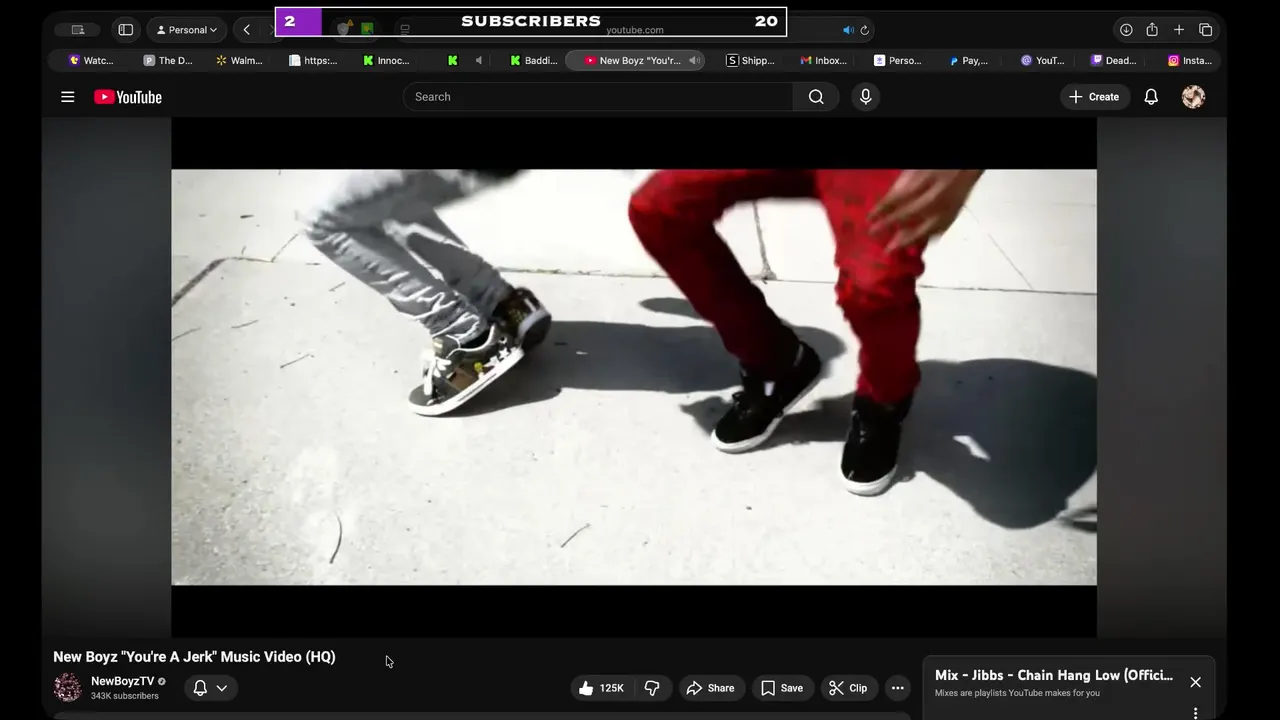The height and width of the screenshot is (720, 1280).
Task: Open the NewBoyzTV channel name link
Action: (122, 681)
